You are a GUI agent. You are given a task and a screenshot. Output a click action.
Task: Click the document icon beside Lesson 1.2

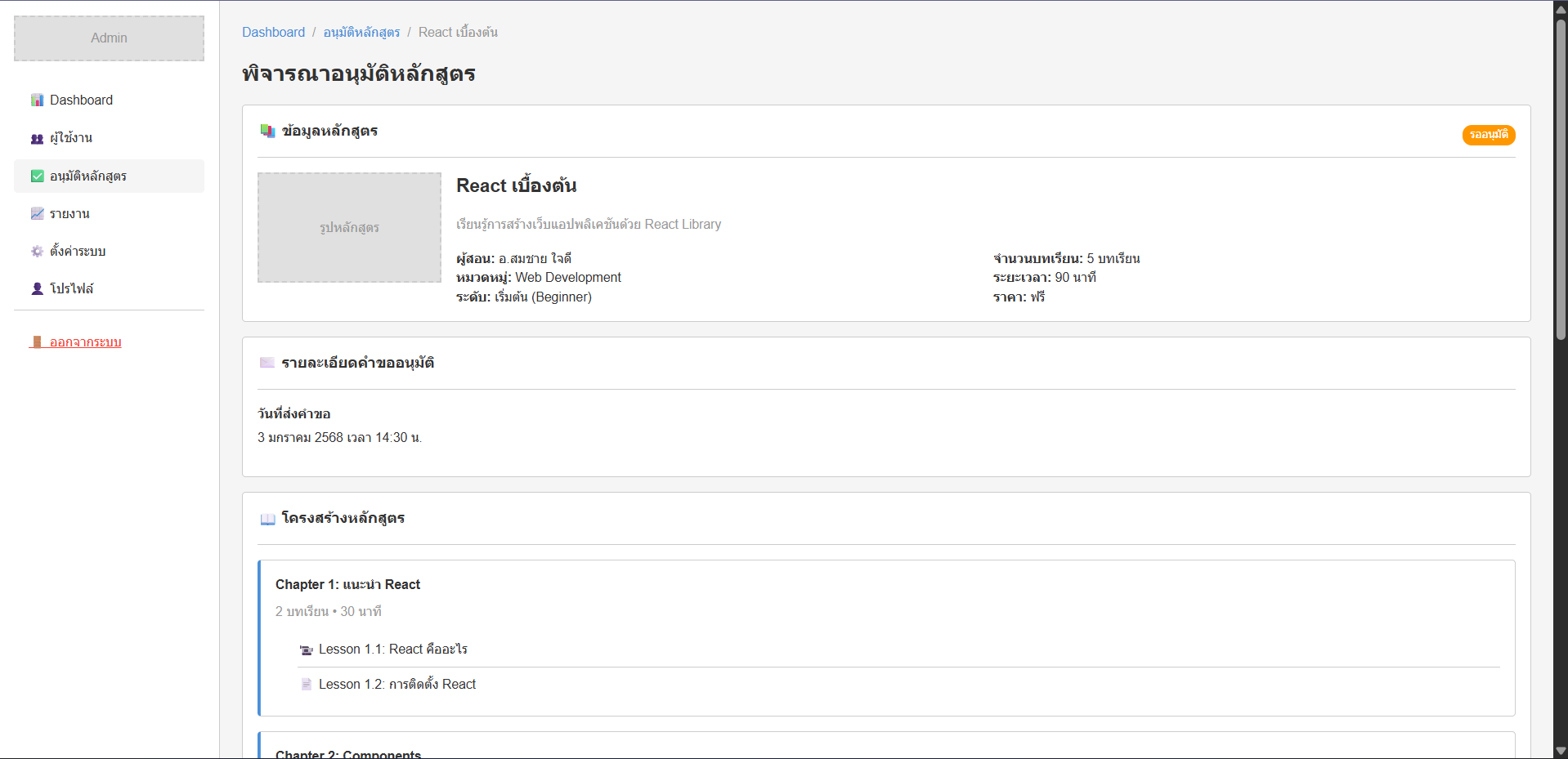[x=307, y=685]
